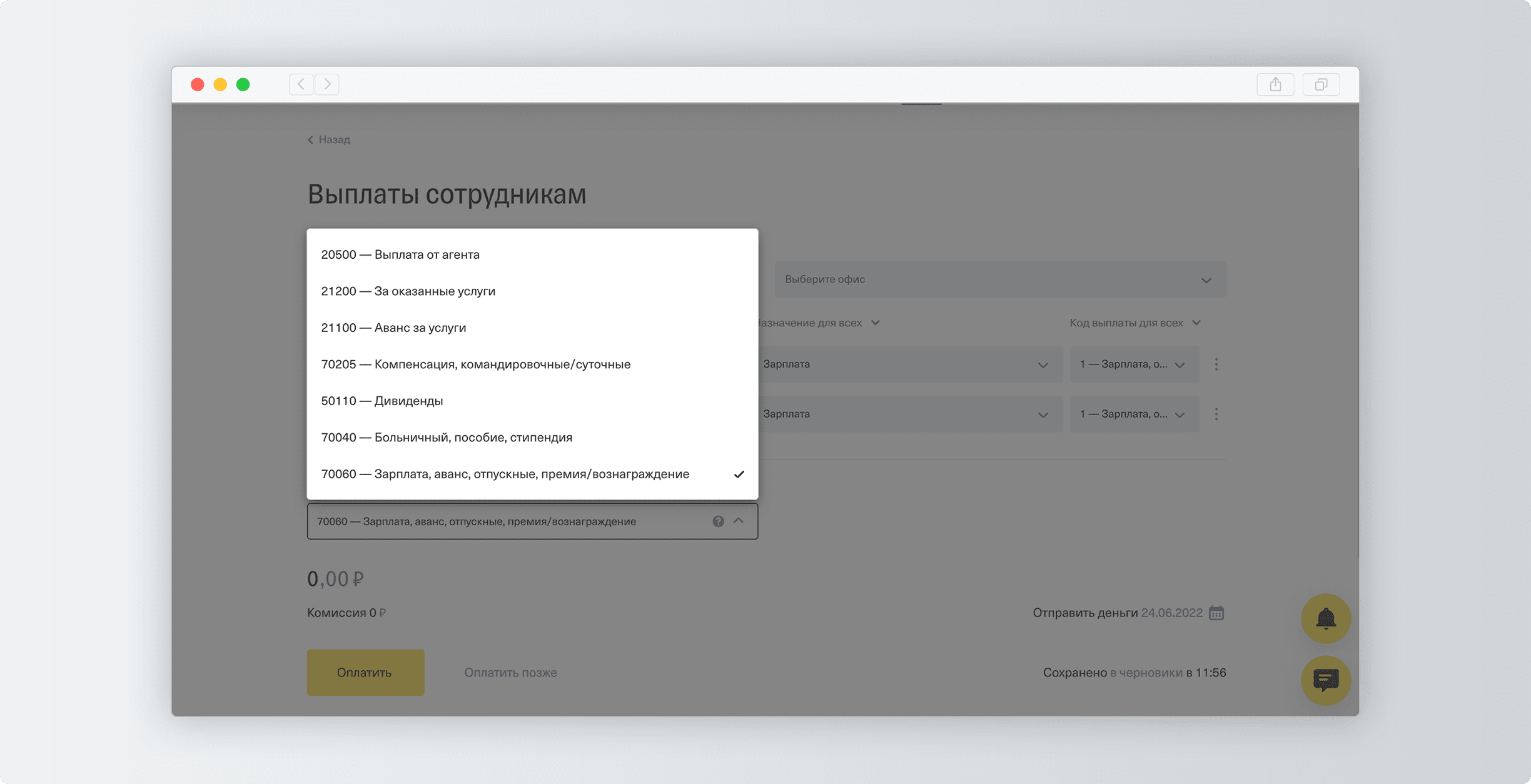The height and width of the screenshot is (784, 1531).
Task: Expand Код выплаты для всех dropdown
Action: click(x=1134, y=323)
